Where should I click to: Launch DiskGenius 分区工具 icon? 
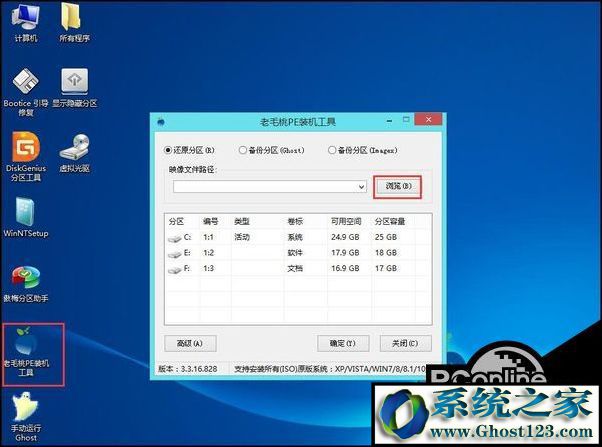[25, 157]
